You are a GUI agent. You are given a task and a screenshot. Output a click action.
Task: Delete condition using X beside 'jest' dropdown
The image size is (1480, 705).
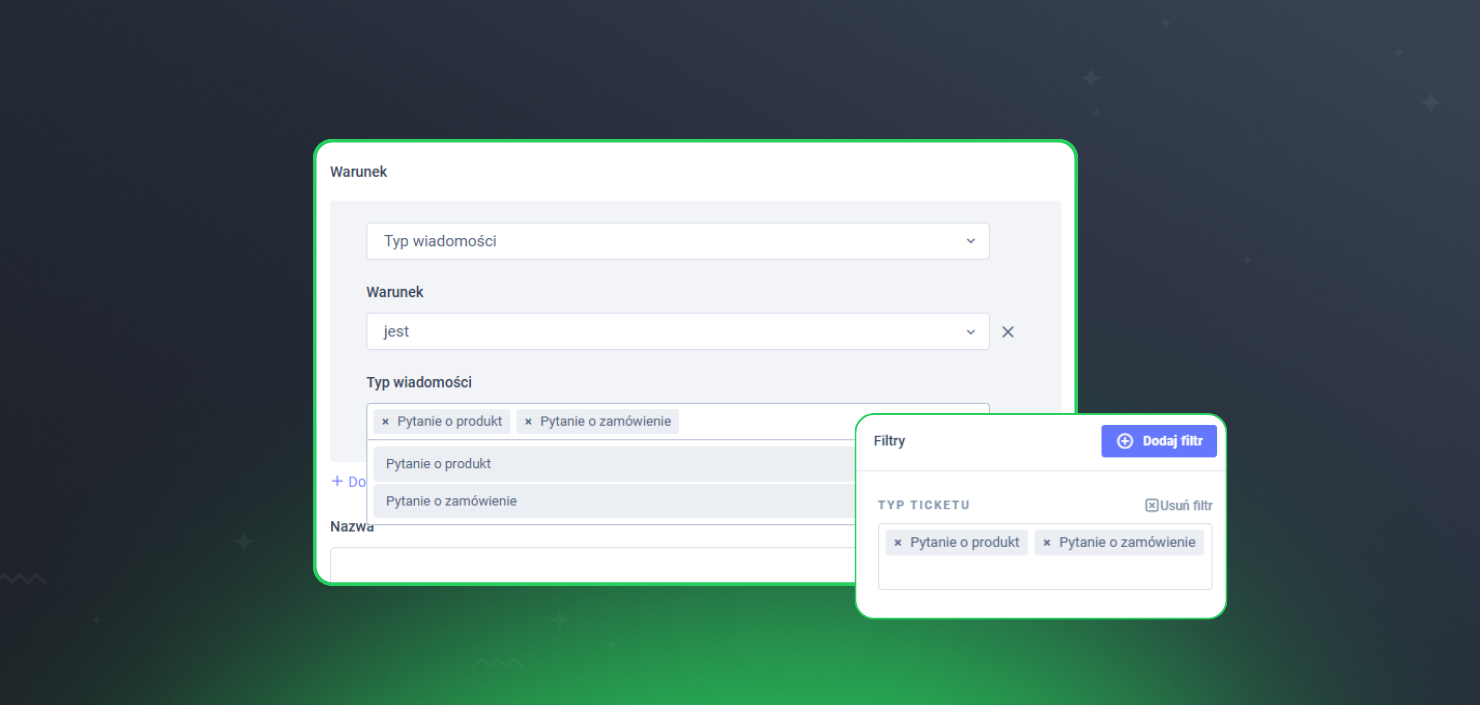[x=1007, y=332]
